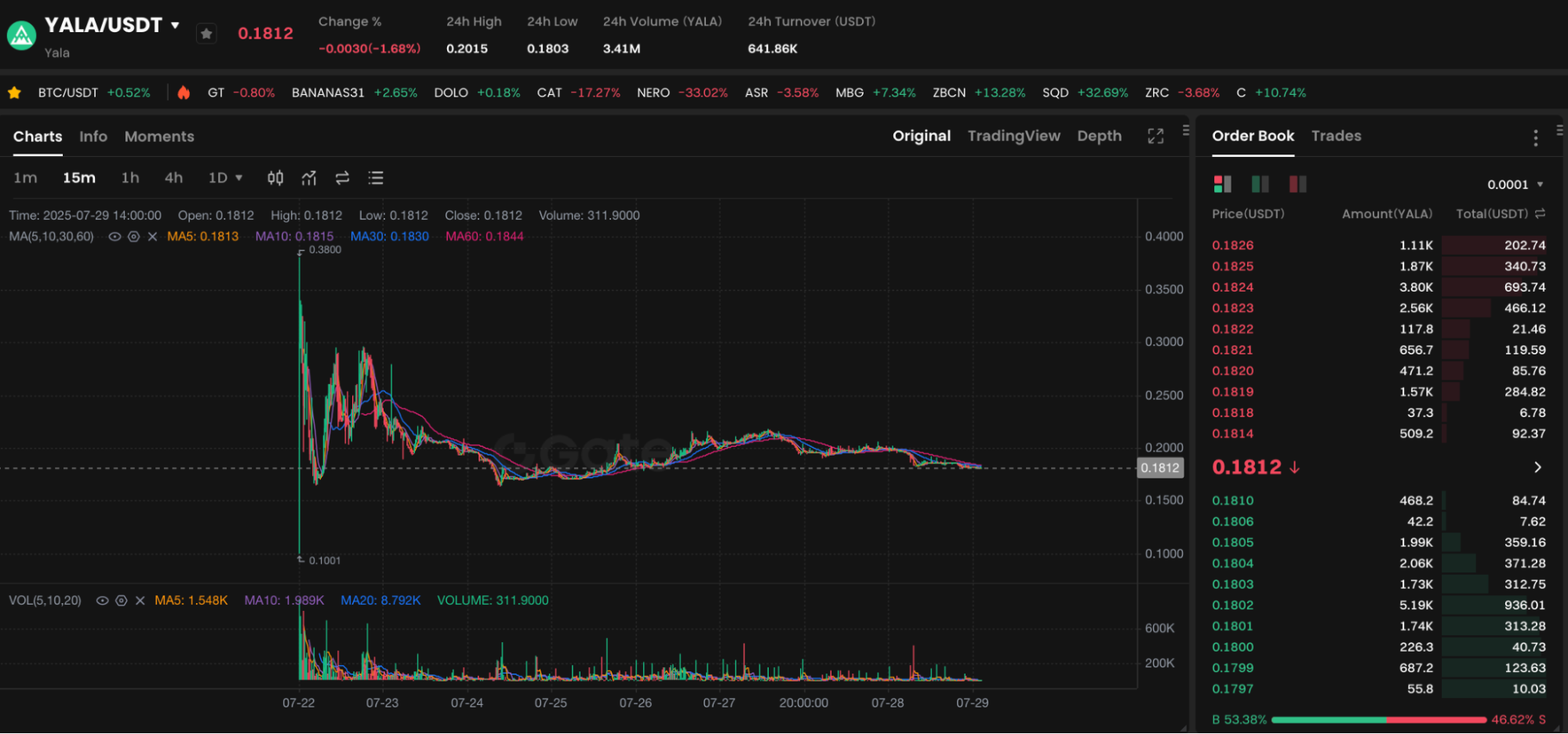Switch Total(USDT) column unit icon
Screen dimensions: 1568x734
click(x=1540, y=213)
